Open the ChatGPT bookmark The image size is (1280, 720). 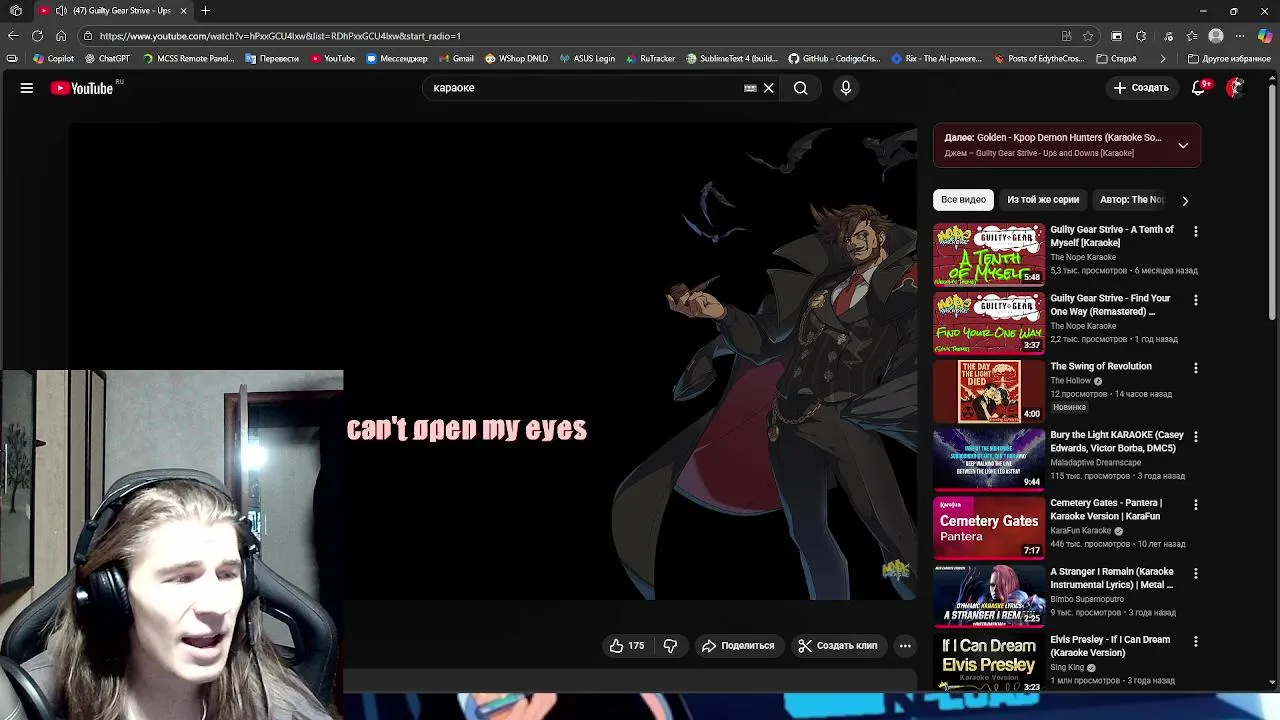107,59
